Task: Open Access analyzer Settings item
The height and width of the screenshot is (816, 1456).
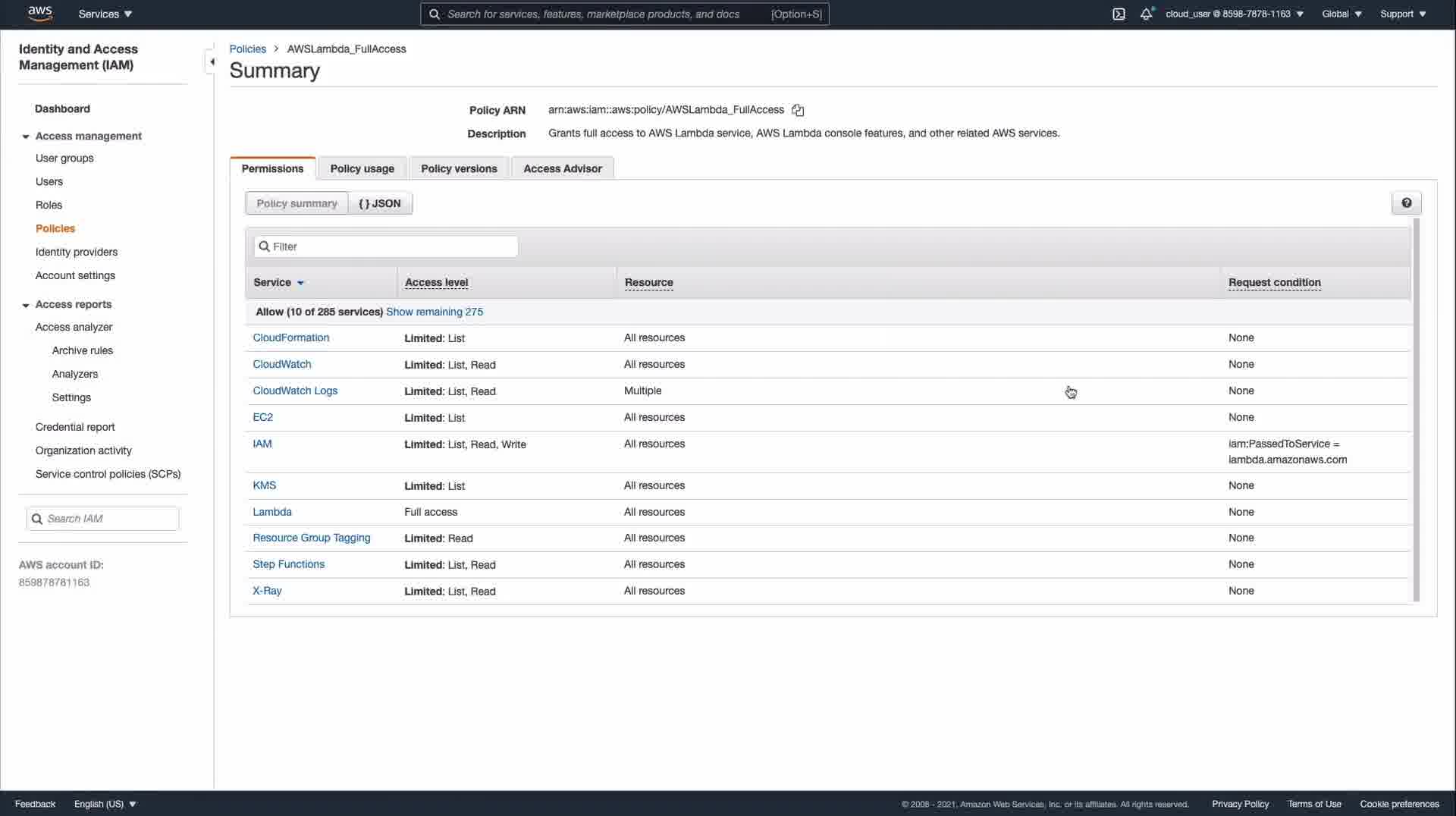Action: pos(71,398)
